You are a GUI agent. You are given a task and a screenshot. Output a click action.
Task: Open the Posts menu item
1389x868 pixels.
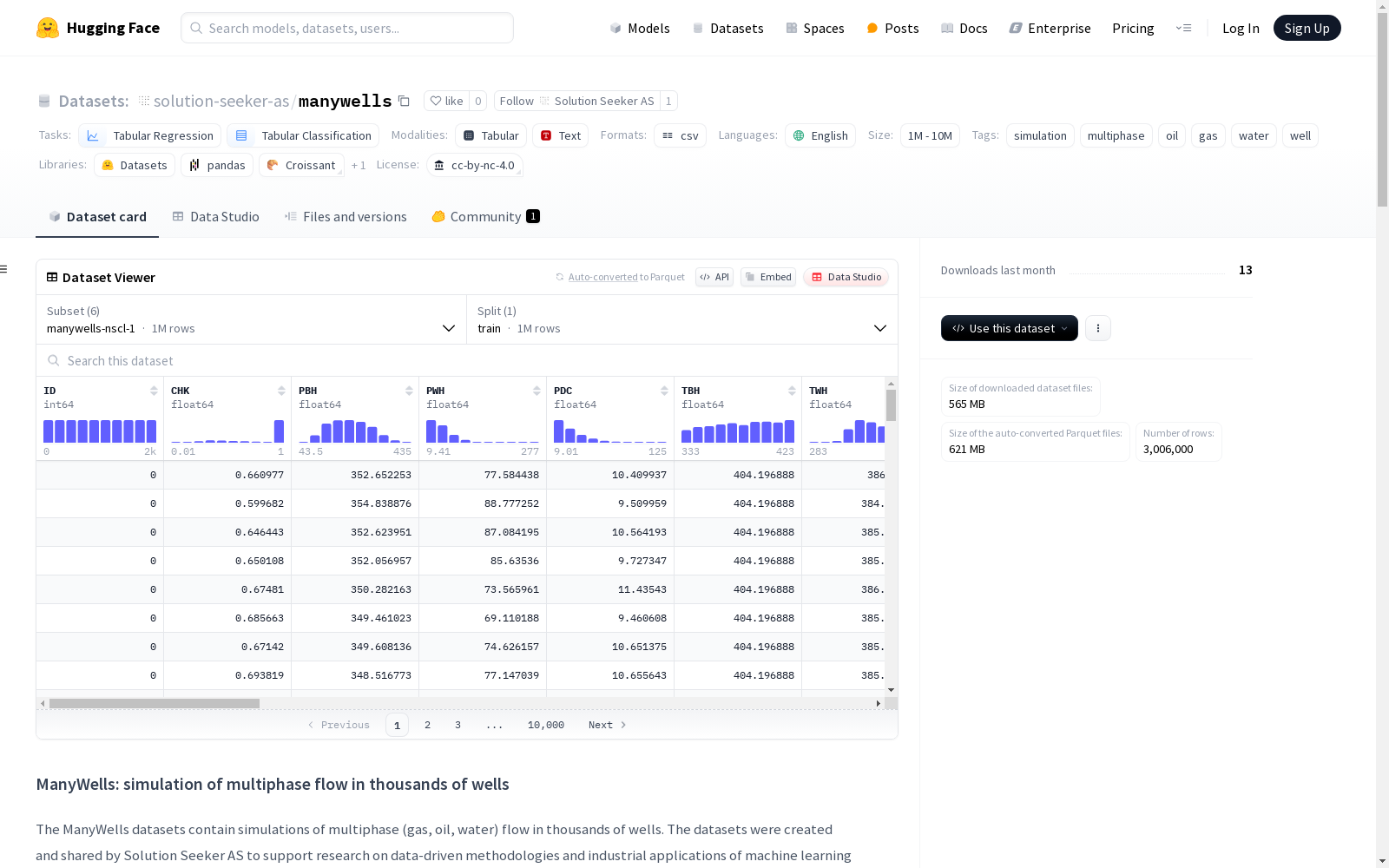tap(892, 28)
